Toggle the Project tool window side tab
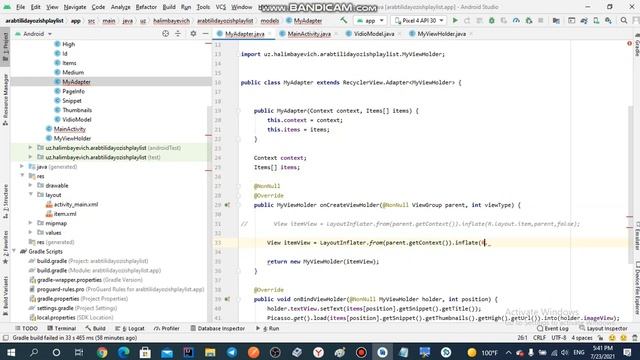The height and width of the screenshot is (360, 640). [5, 46]
